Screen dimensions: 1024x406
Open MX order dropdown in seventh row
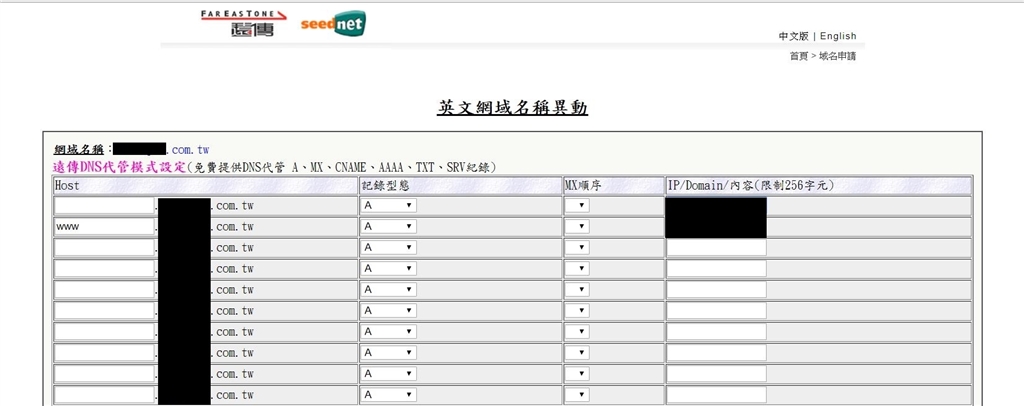point(577,332)
